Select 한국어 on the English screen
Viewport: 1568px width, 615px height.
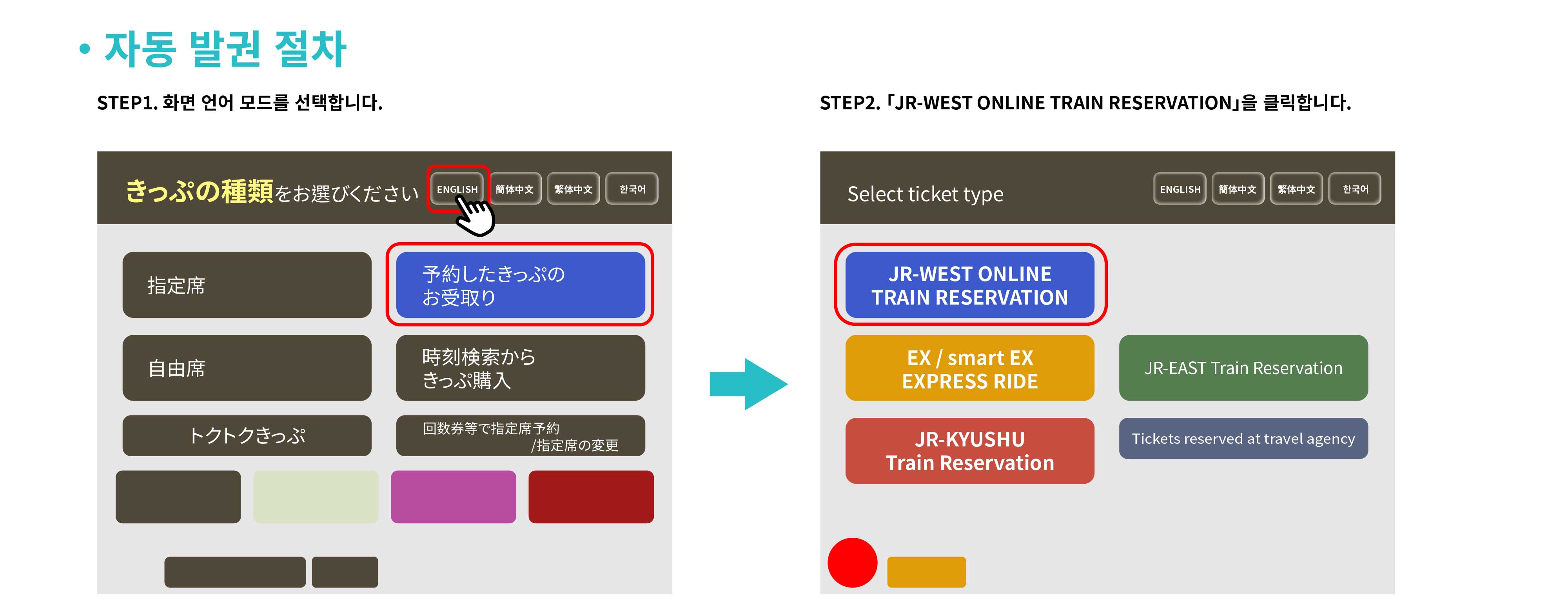[x=1355, y=189]
